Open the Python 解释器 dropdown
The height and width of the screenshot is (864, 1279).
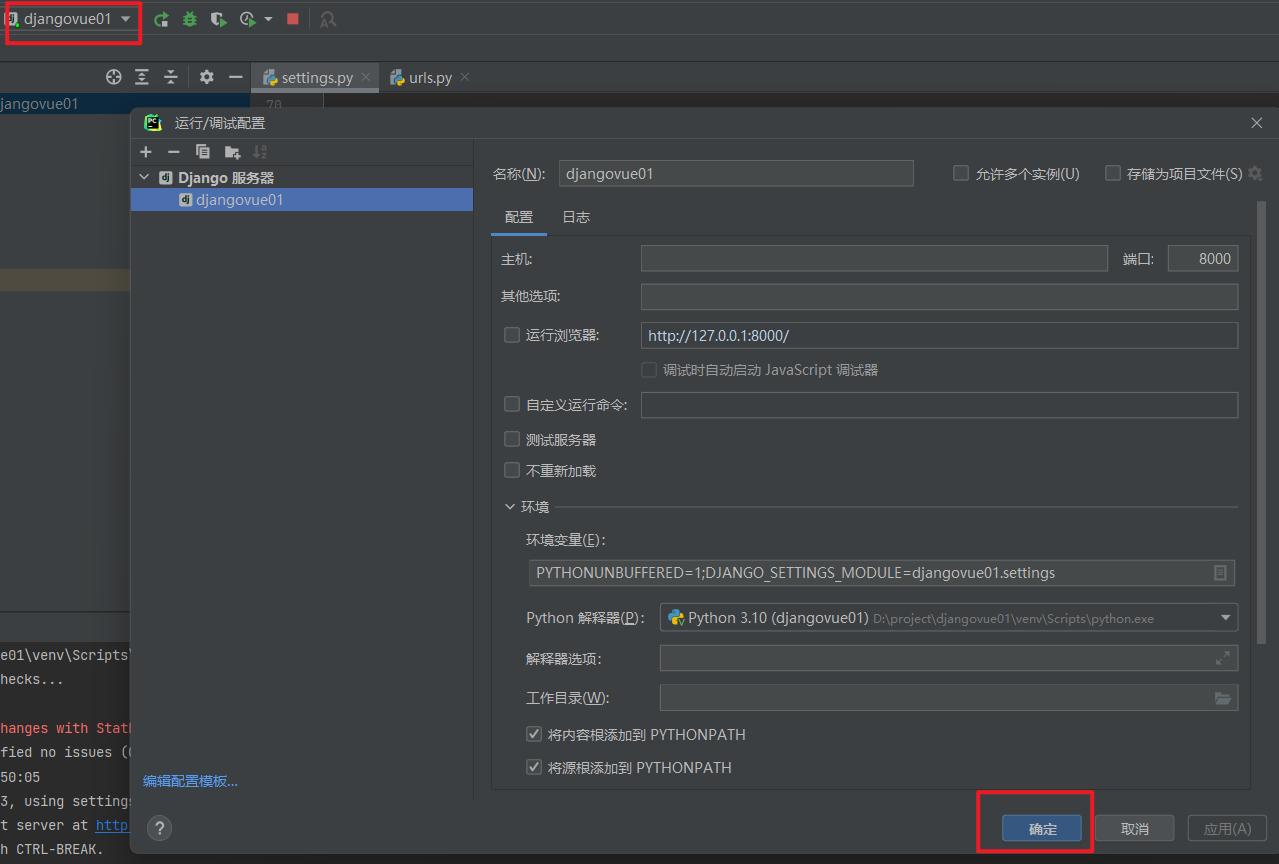948,618
